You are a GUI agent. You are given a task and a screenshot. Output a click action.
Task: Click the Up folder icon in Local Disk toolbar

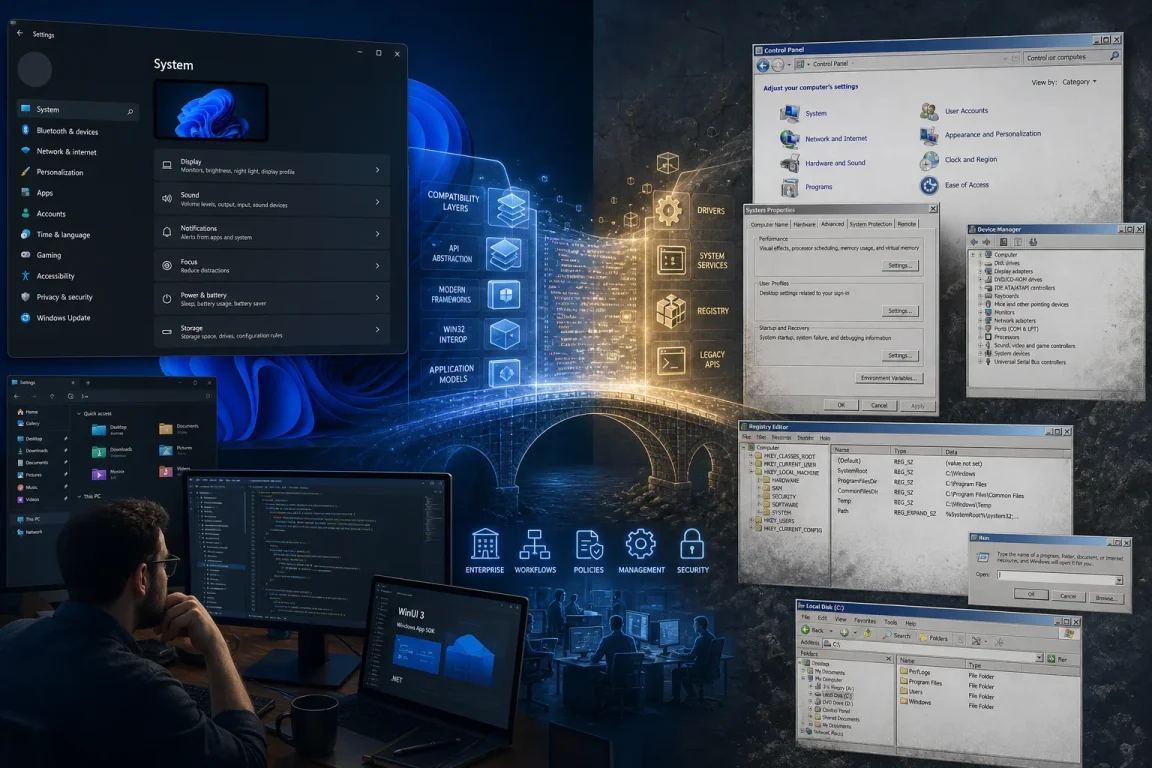(867, 633)
